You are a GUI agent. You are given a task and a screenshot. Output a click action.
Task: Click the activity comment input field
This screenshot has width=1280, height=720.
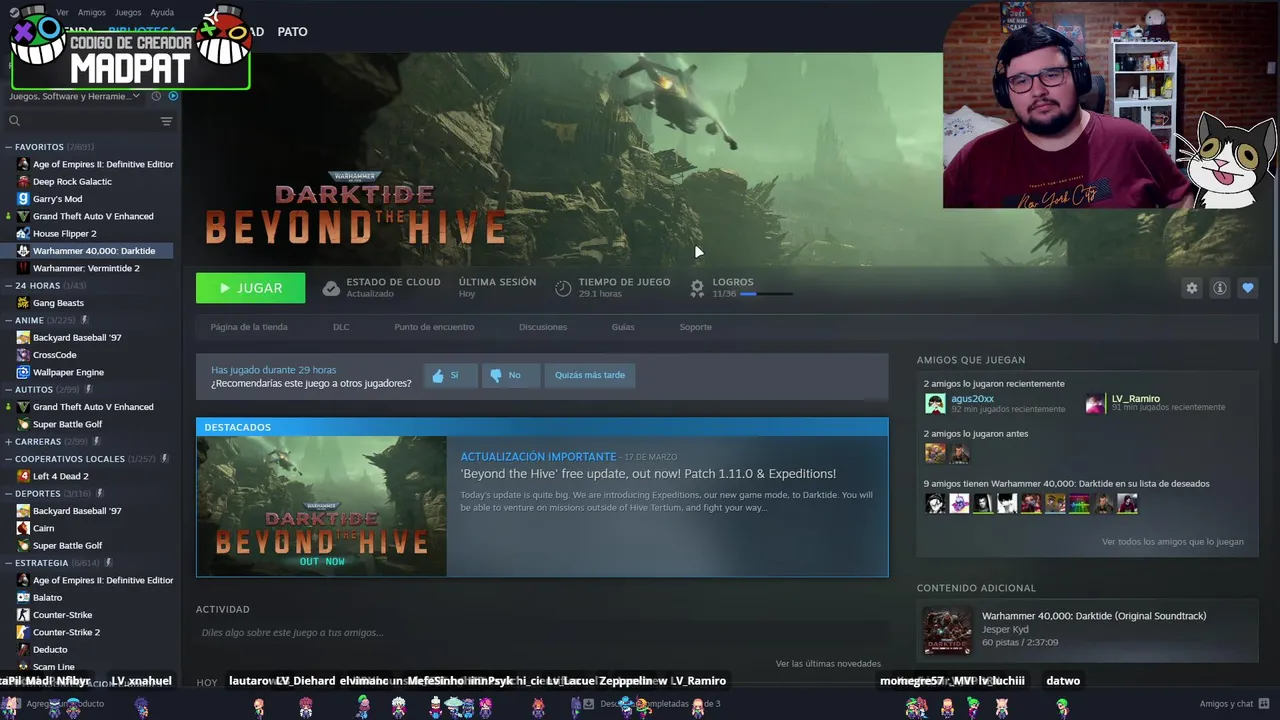coord(540,632)
